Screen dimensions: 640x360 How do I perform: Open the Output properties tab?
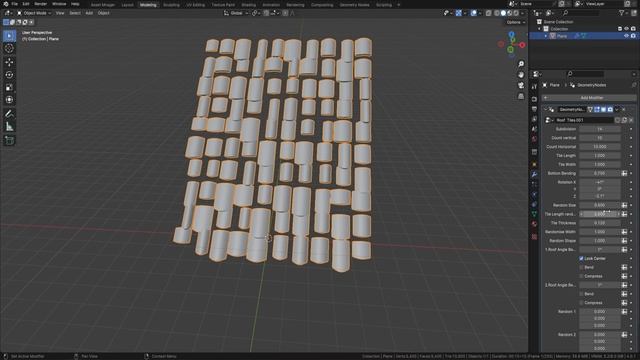(x=534, y=109)
